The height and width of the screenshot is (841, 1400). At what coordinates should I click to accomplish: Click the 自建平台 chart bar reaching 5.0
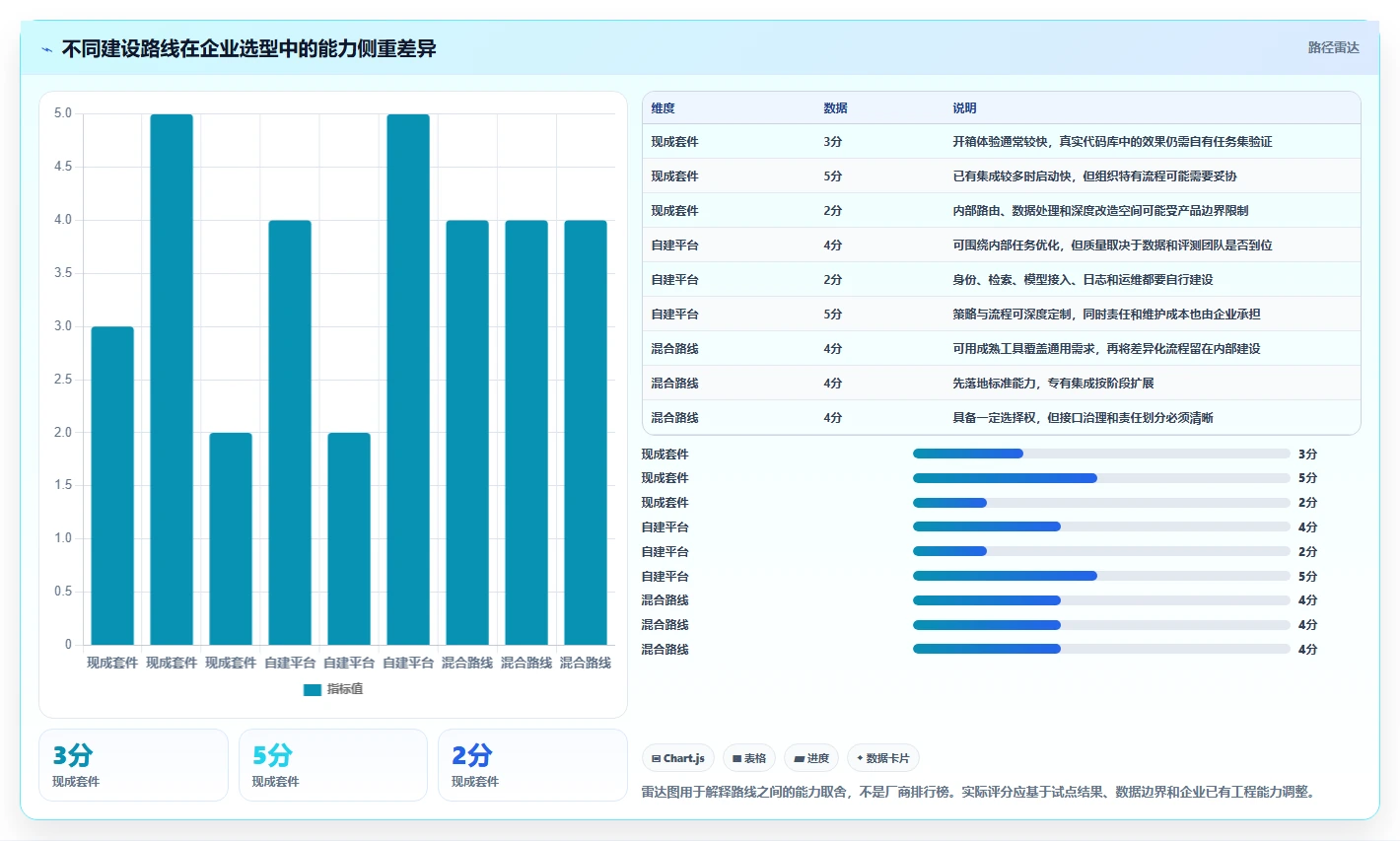click(x=408, y=380)
